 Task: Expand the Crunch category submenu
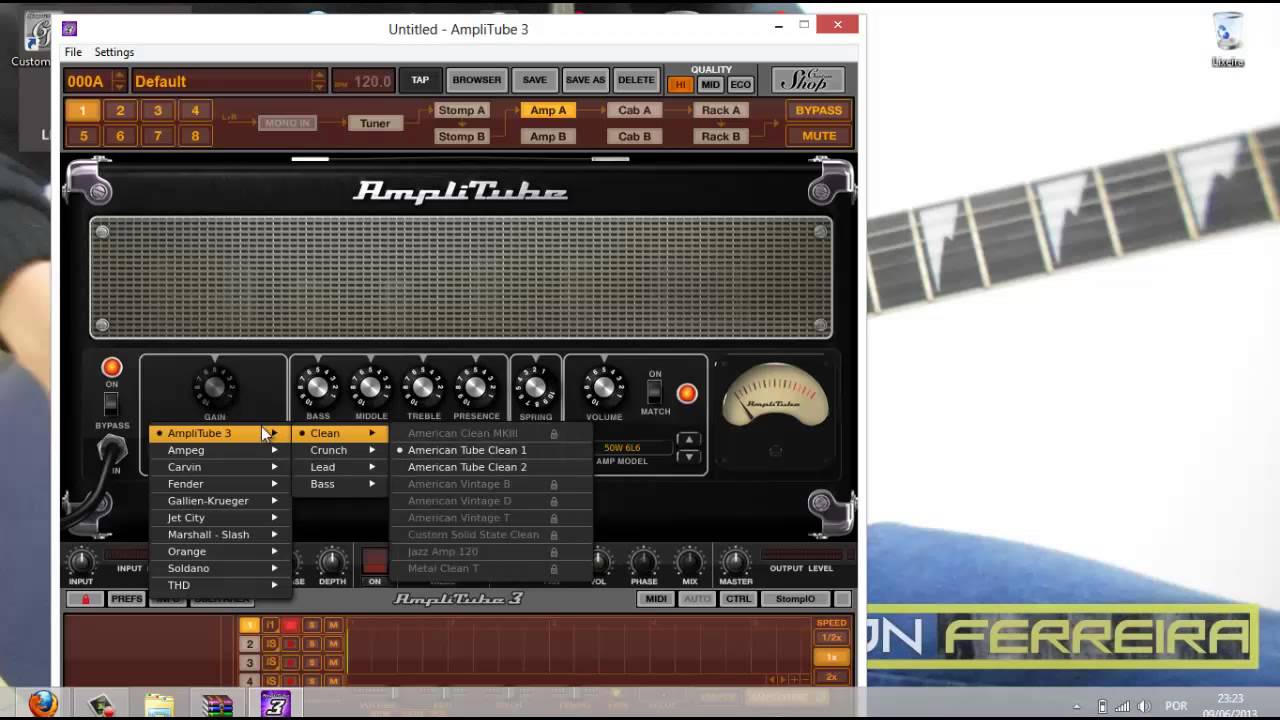click(340, 450)
